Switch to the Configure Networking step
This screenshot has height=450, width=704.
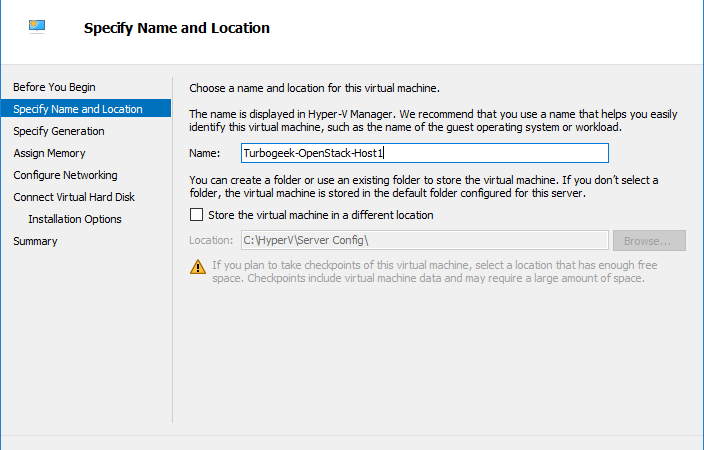click(65, 175)
